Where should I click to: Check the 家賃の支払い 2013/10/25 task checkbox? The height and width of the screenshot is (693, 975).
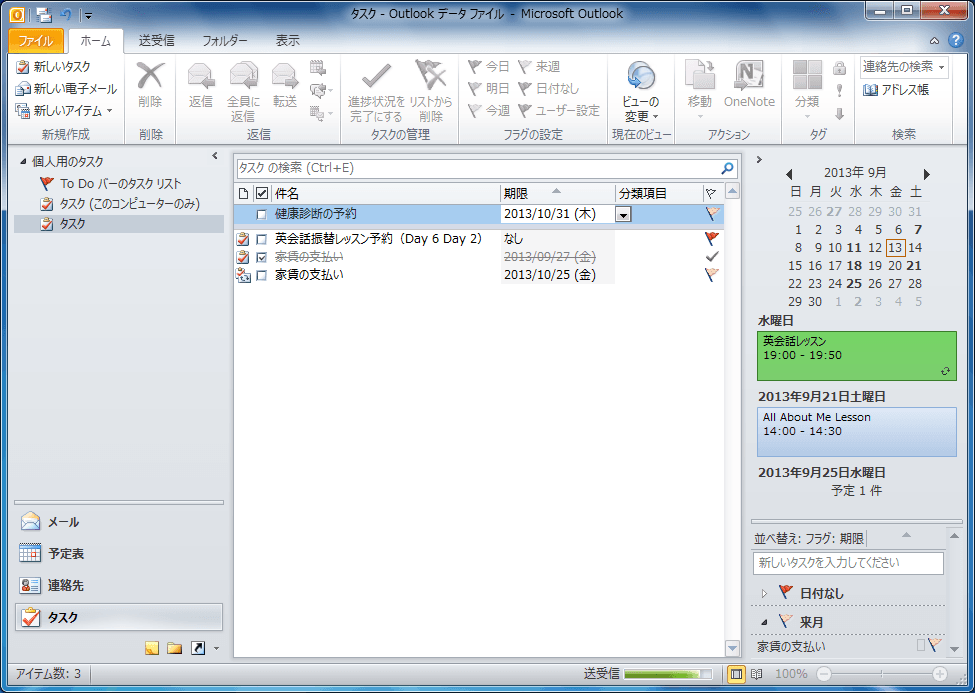tap(261, 275)
